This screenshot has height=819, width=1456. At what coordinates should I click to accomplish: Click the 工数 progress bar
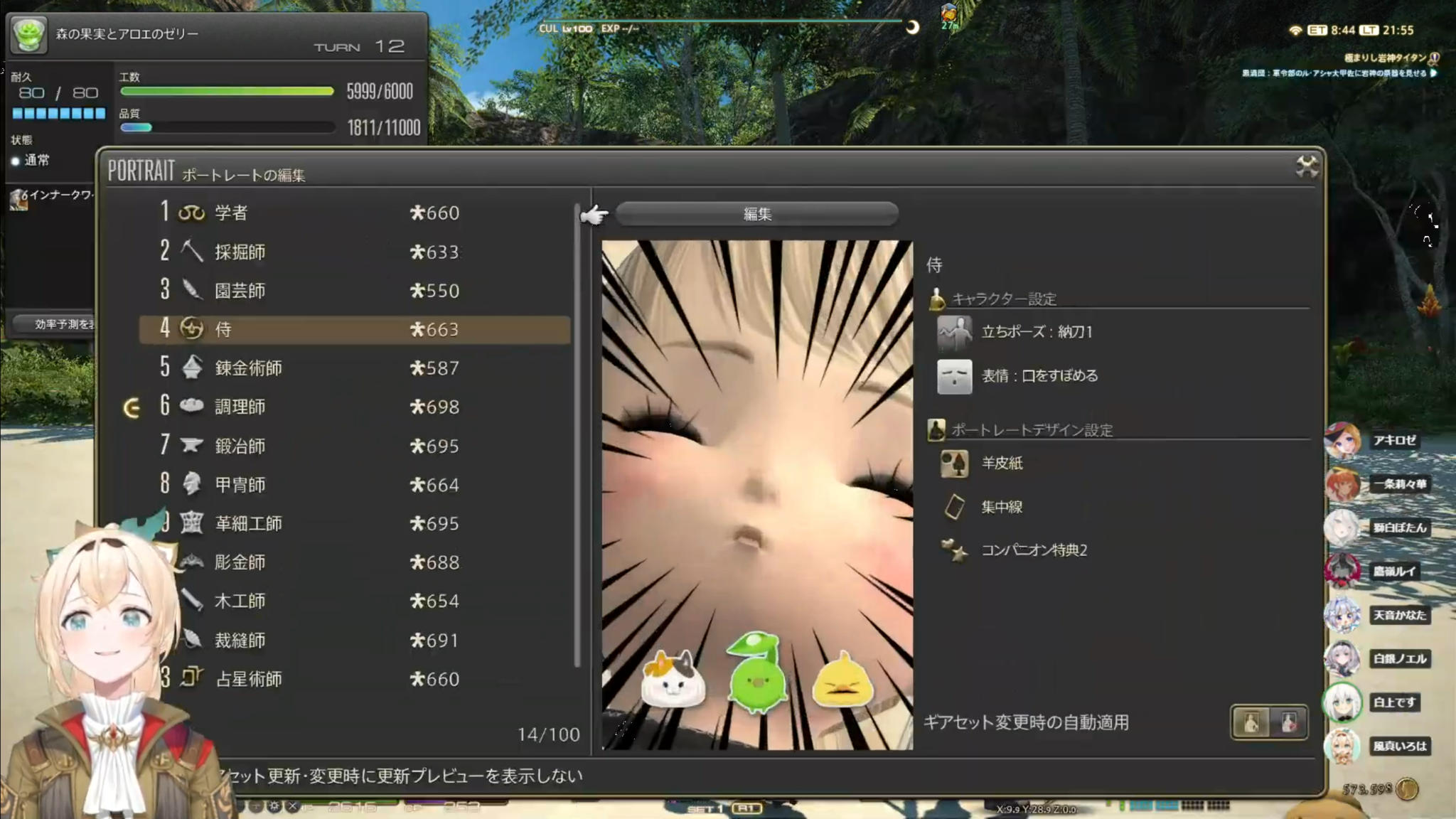pos(227,91)
